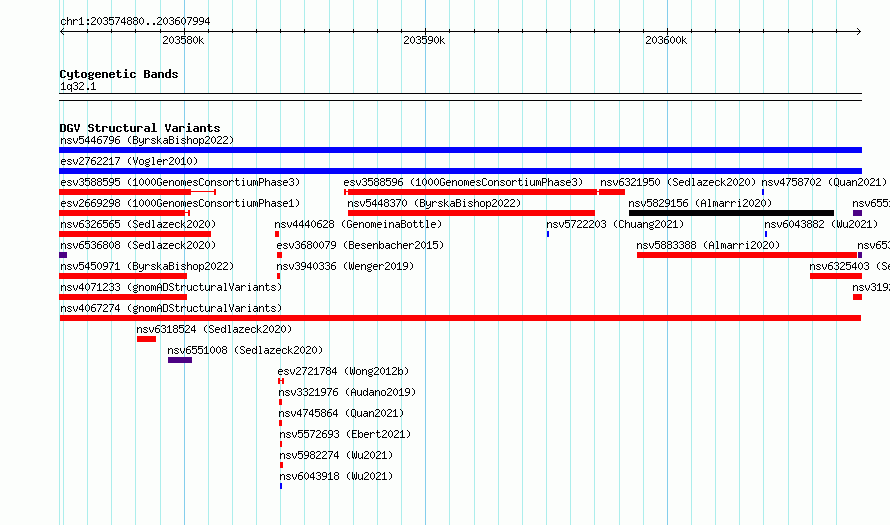890x525 pixels.
Task: Click the blue marker under nsv5722203
Action: (x=548, y=234)
